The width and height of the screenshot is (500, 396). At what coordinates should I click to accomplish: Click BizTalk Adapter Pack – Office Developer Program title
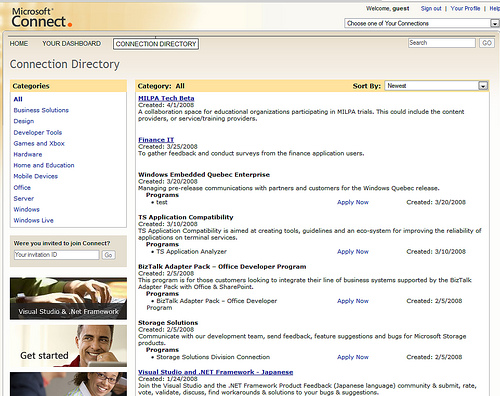[x=222, y=267]
